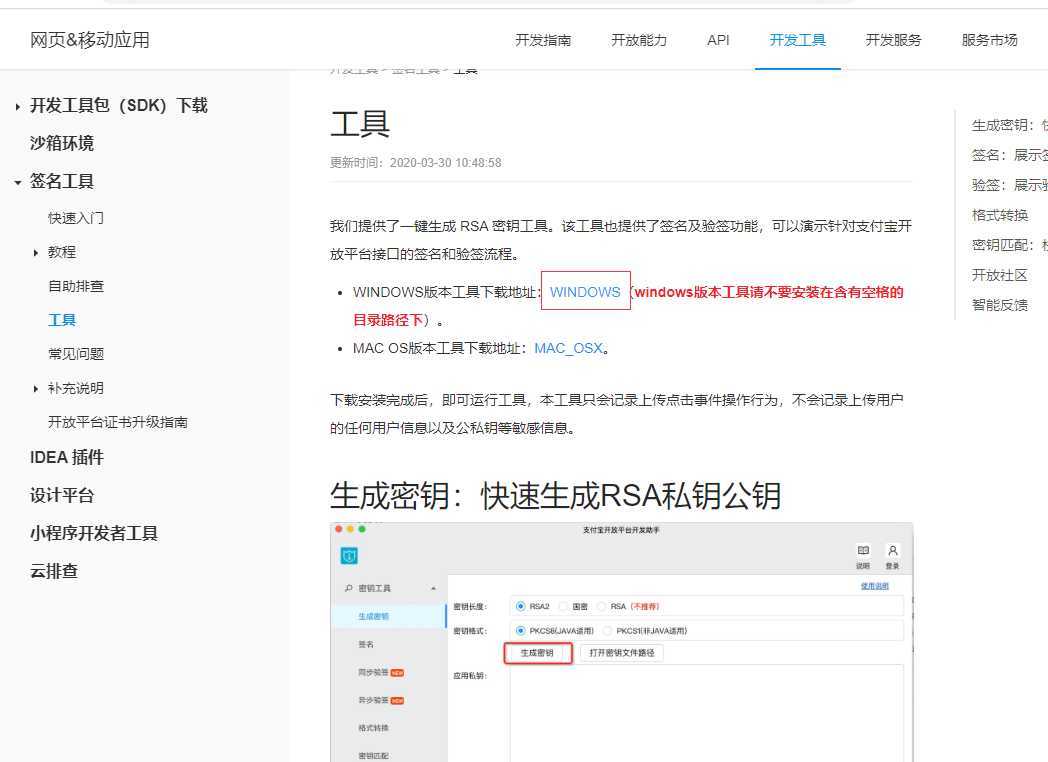This screenshot has width=1048, height=762.
Task: Go to the 开放能力 top tab
Action: pos(639,40)
